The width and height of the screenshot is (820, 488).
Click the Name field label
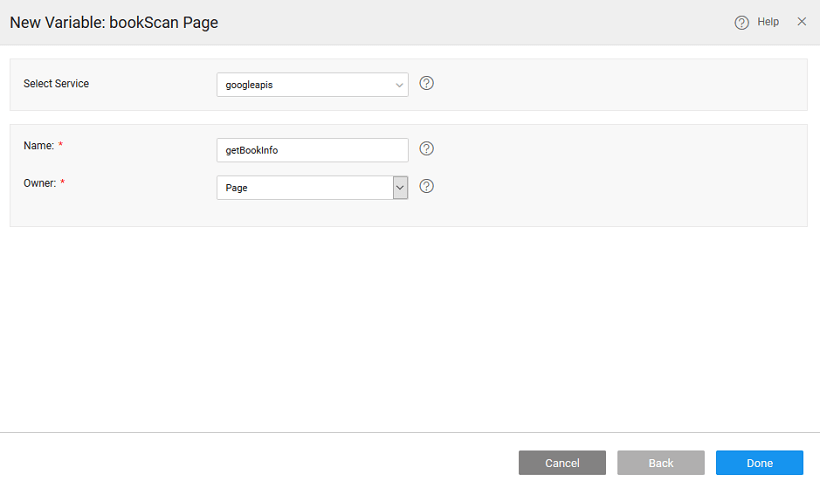coord(38,146)
